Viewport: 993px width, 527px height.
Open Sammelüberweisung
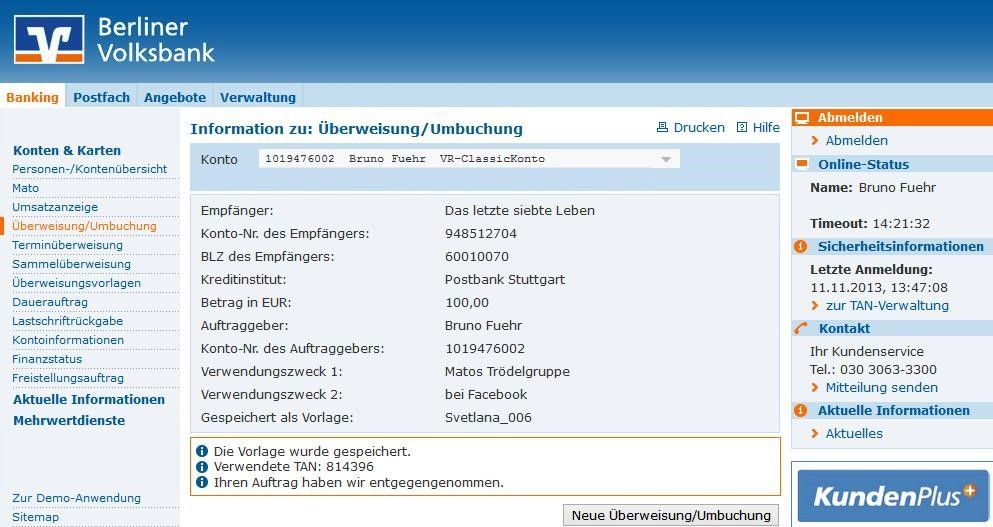[72, 264]
